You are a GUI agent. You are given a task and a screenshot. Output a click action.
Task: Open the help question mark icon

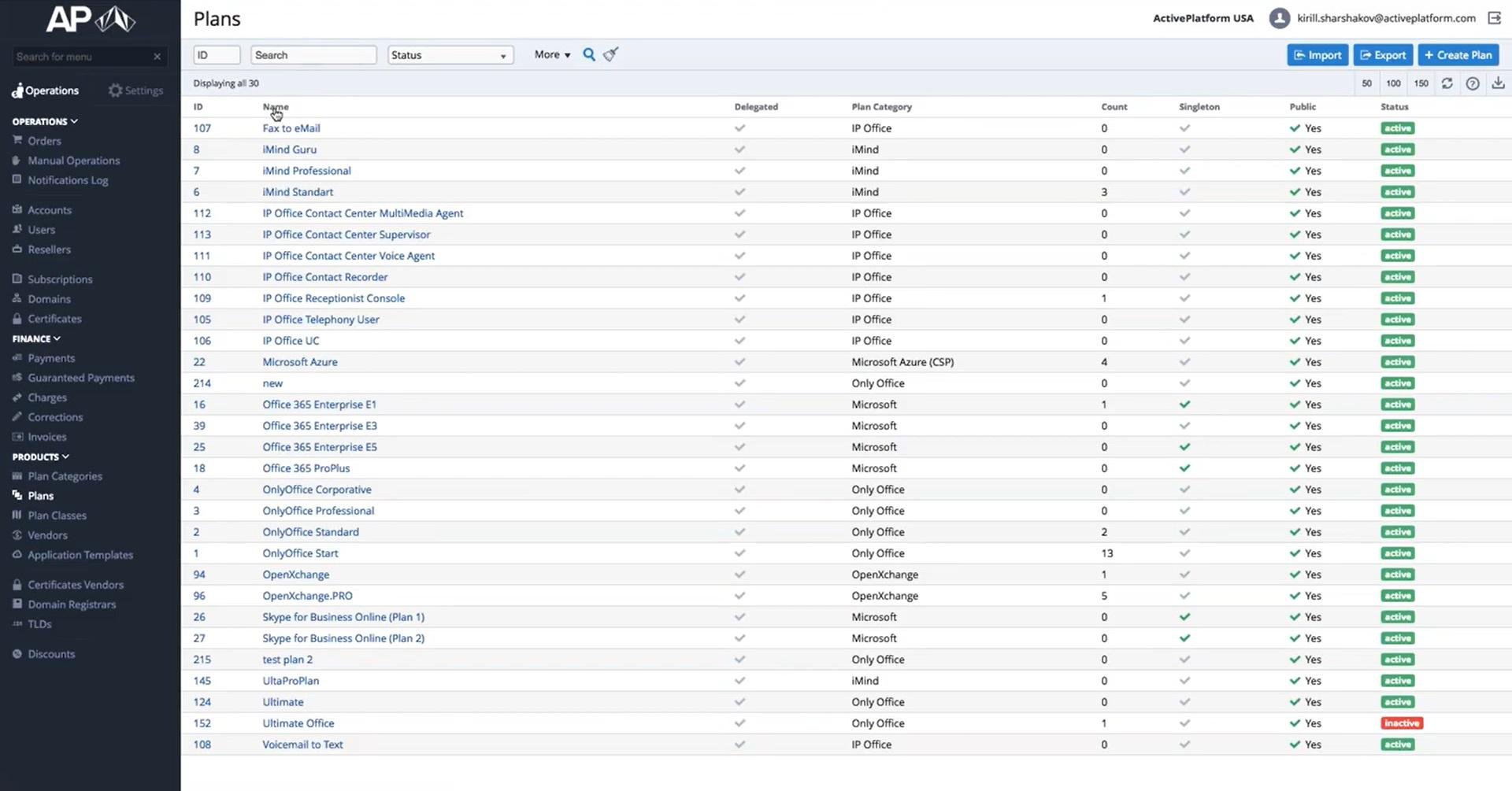coord(1473,83)
